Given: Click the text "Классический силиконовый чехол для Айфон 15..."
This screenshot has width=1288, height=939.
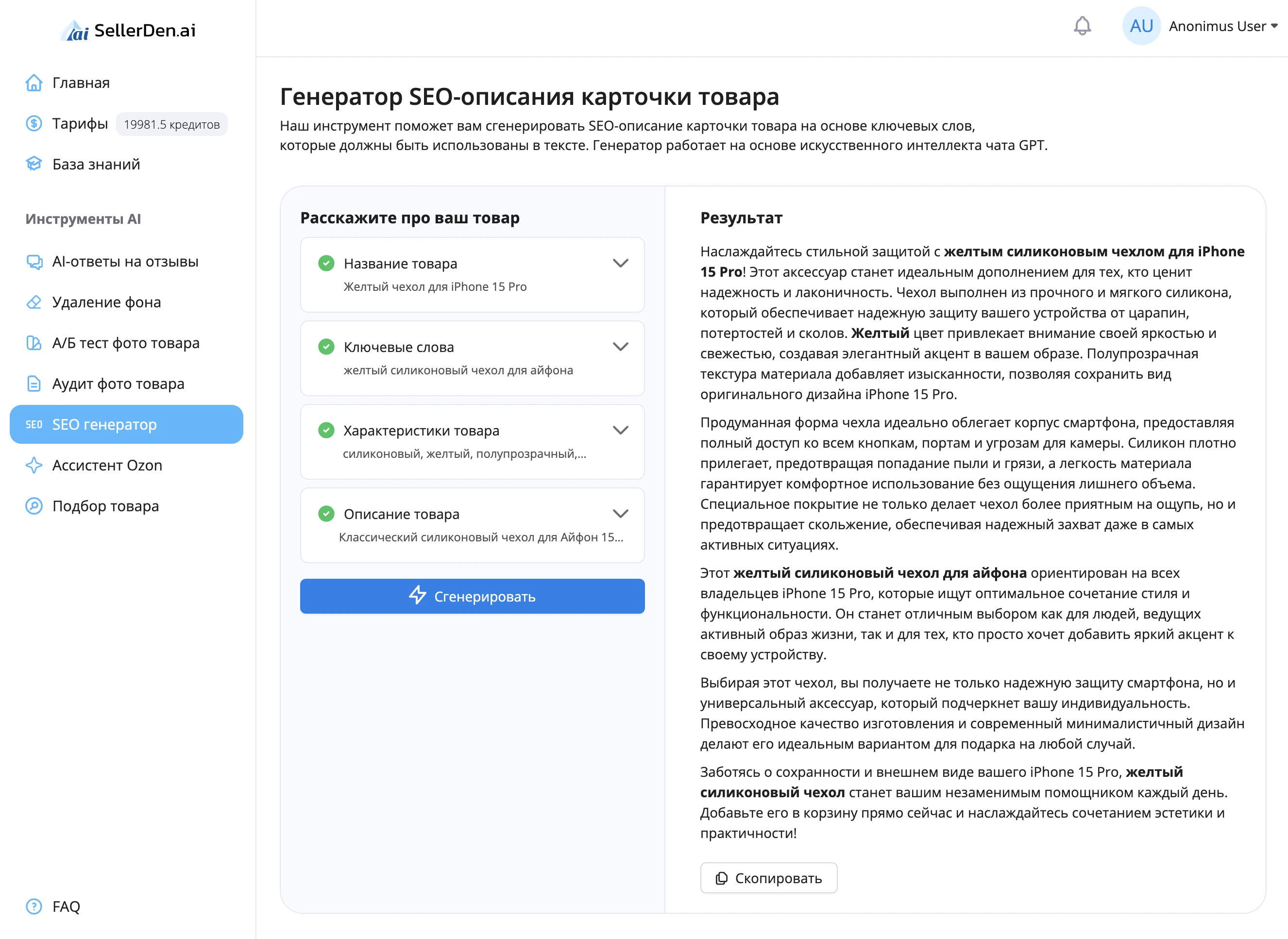Looking at the screenshot, I should (x=481, y=537).
